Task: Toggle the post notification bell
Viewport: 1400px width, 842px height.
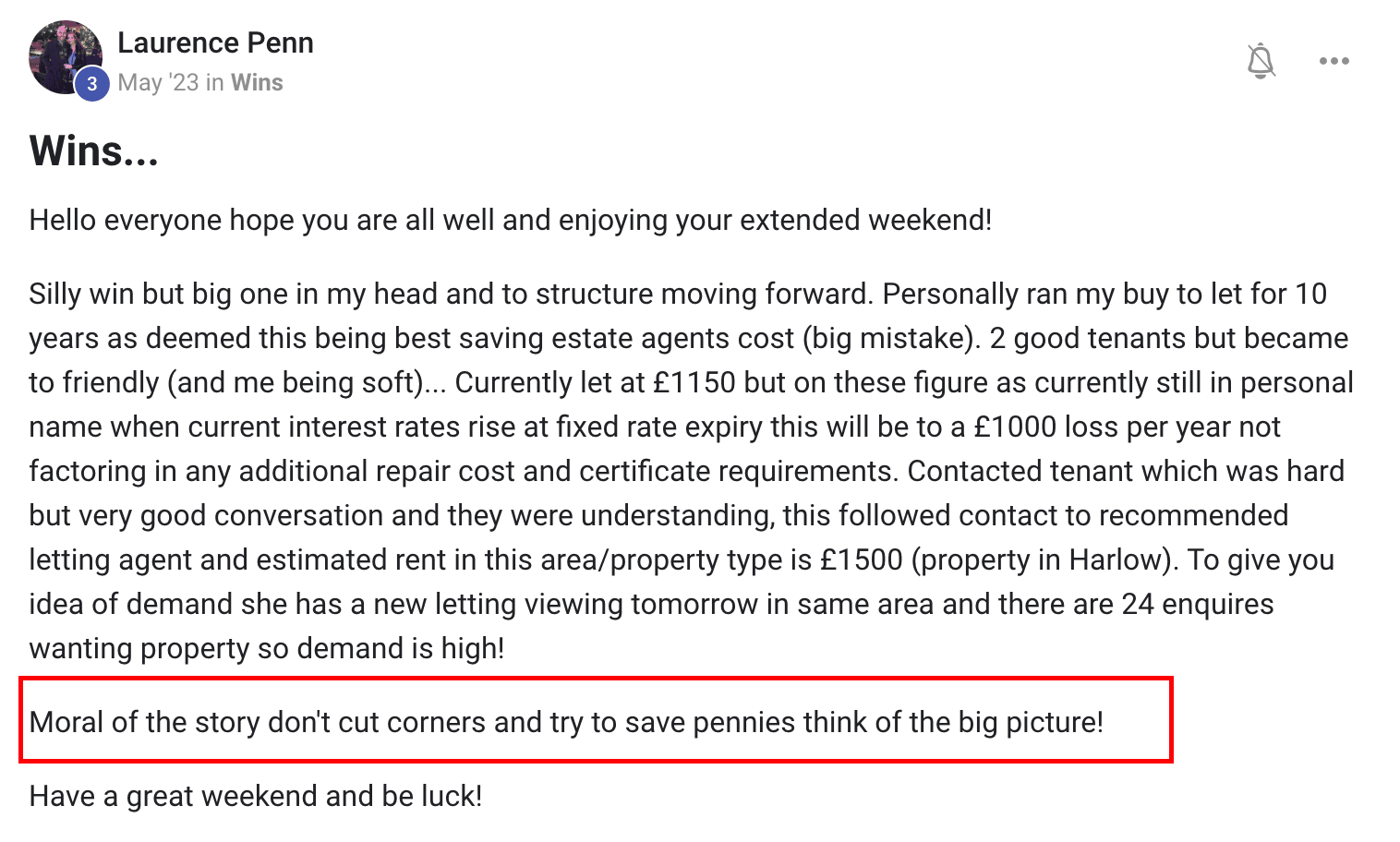Action: pos(1261,61)
